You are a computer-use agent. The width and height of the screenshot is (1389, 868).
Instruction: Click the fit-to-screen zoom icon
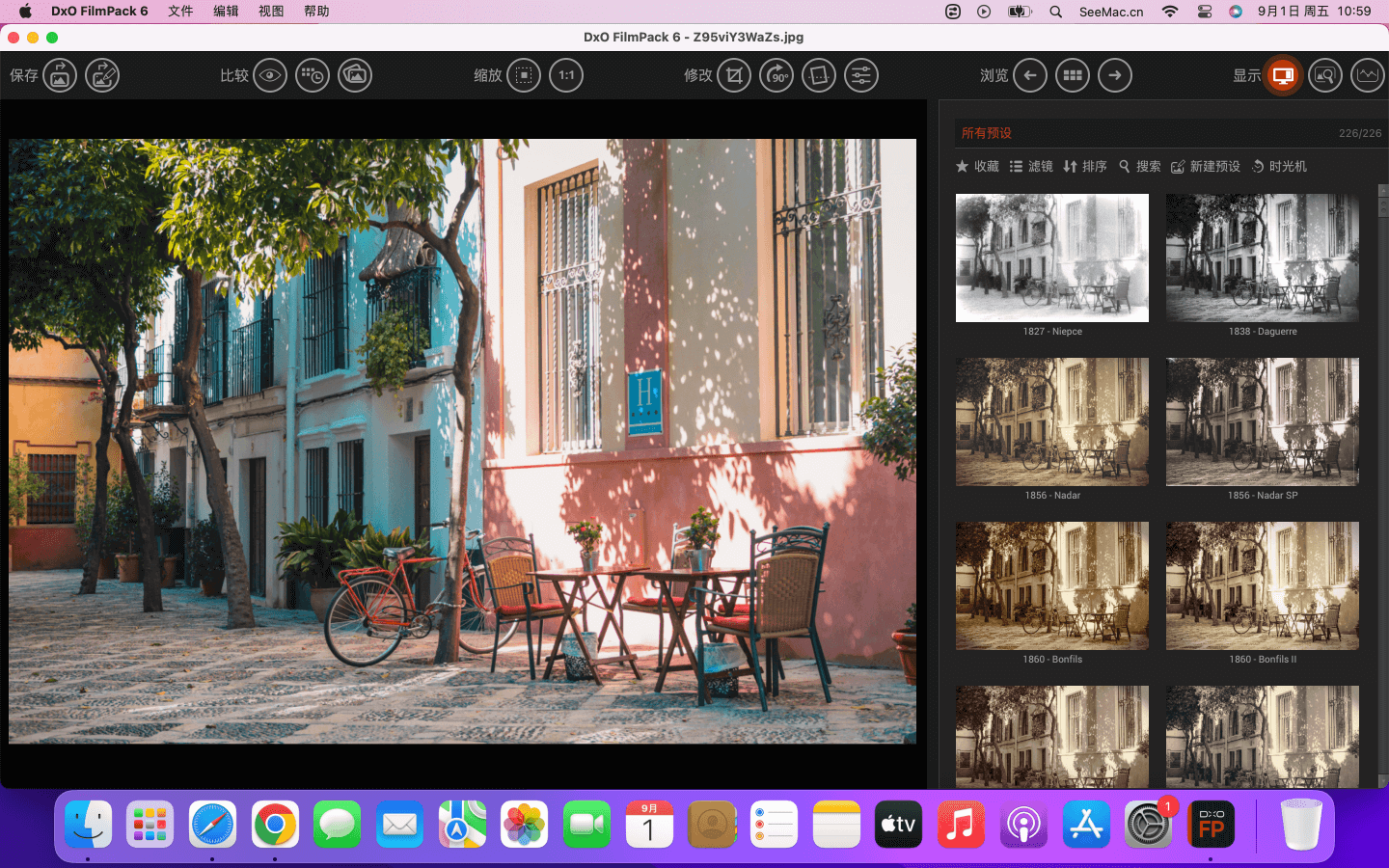[524, 75]
